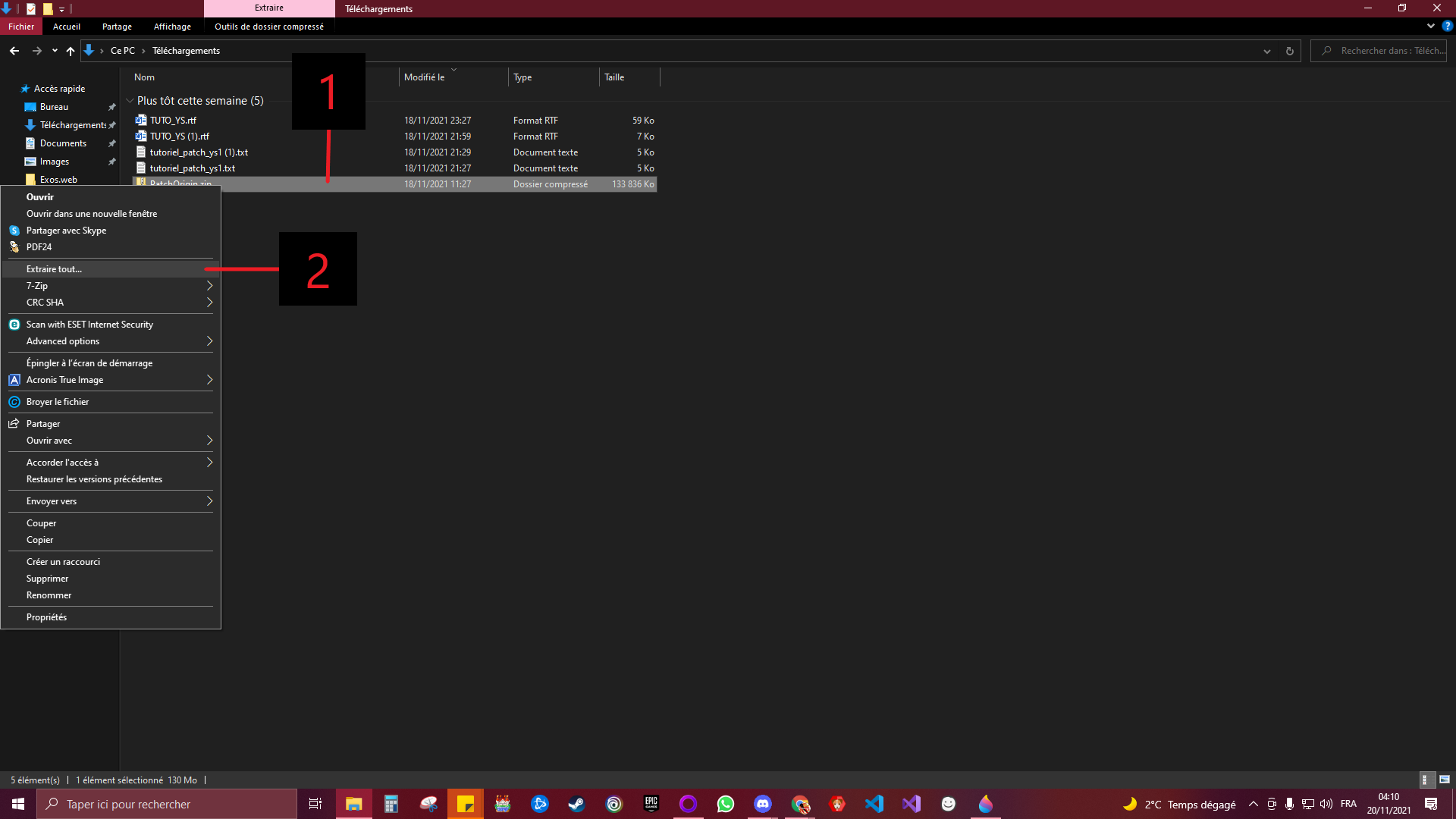This screenshot has width=1456, height=819.
Task: Expand the ribbon with the chevron
Action: (x=1431, y=26)
